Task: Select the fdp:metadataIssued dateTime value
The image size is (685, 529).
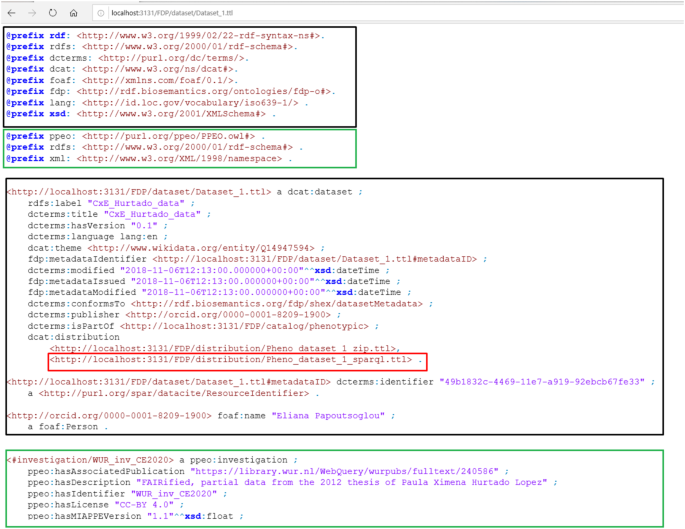Action: point(261,281)
